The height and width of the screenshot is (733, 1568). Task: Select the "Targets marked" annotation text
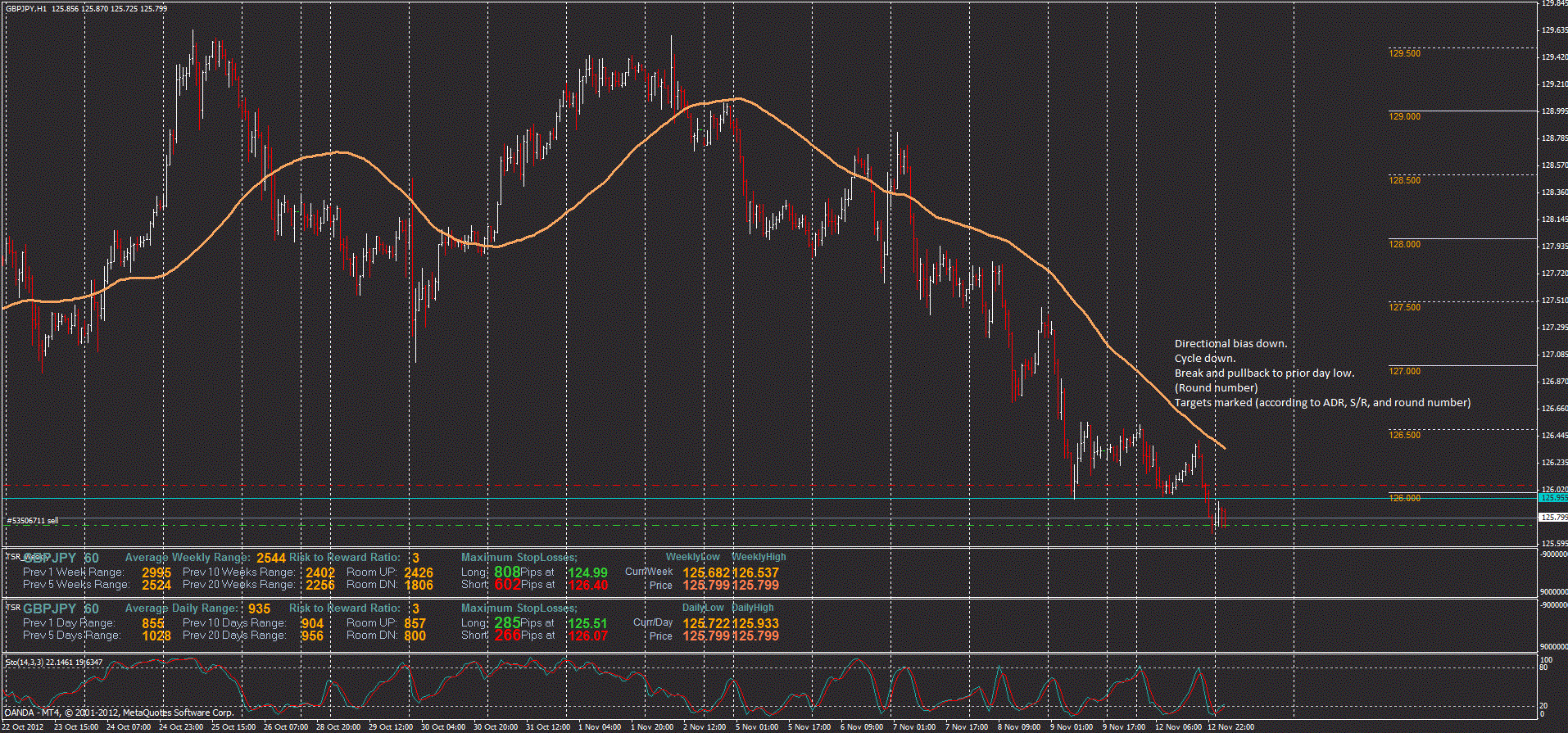pyautogui.click(x=1321, y=403)
